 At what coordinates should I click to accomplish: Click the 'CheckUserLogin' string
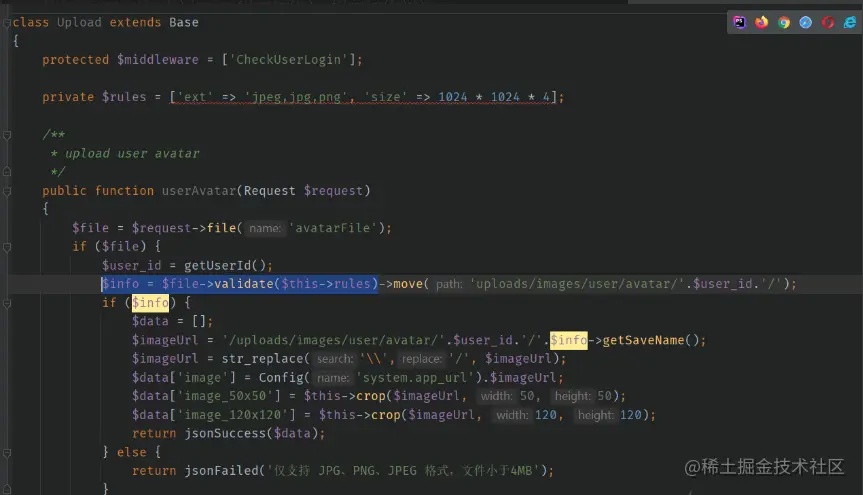(288, 59)
